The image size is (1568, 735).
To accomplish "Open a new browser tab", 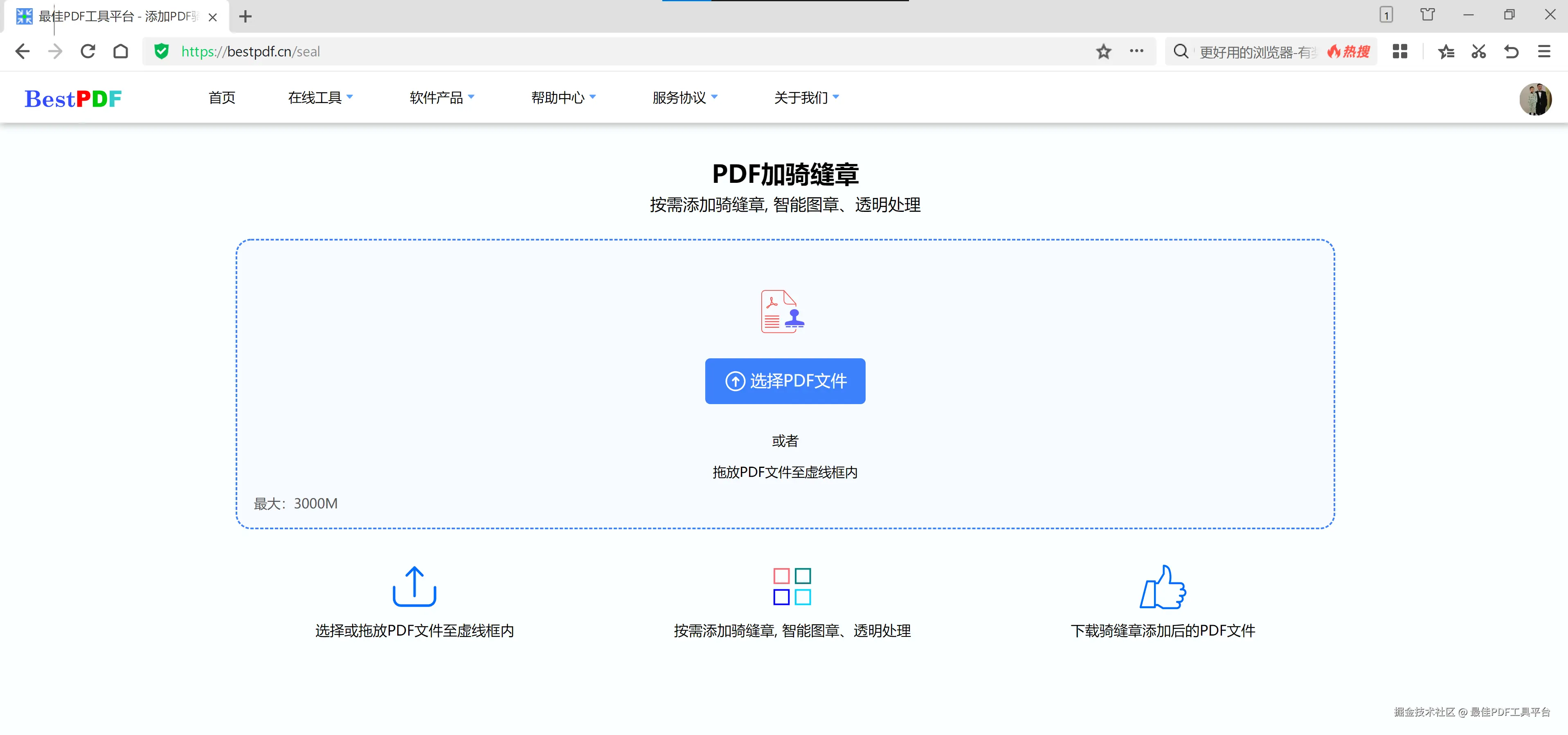I will [245, 16].
